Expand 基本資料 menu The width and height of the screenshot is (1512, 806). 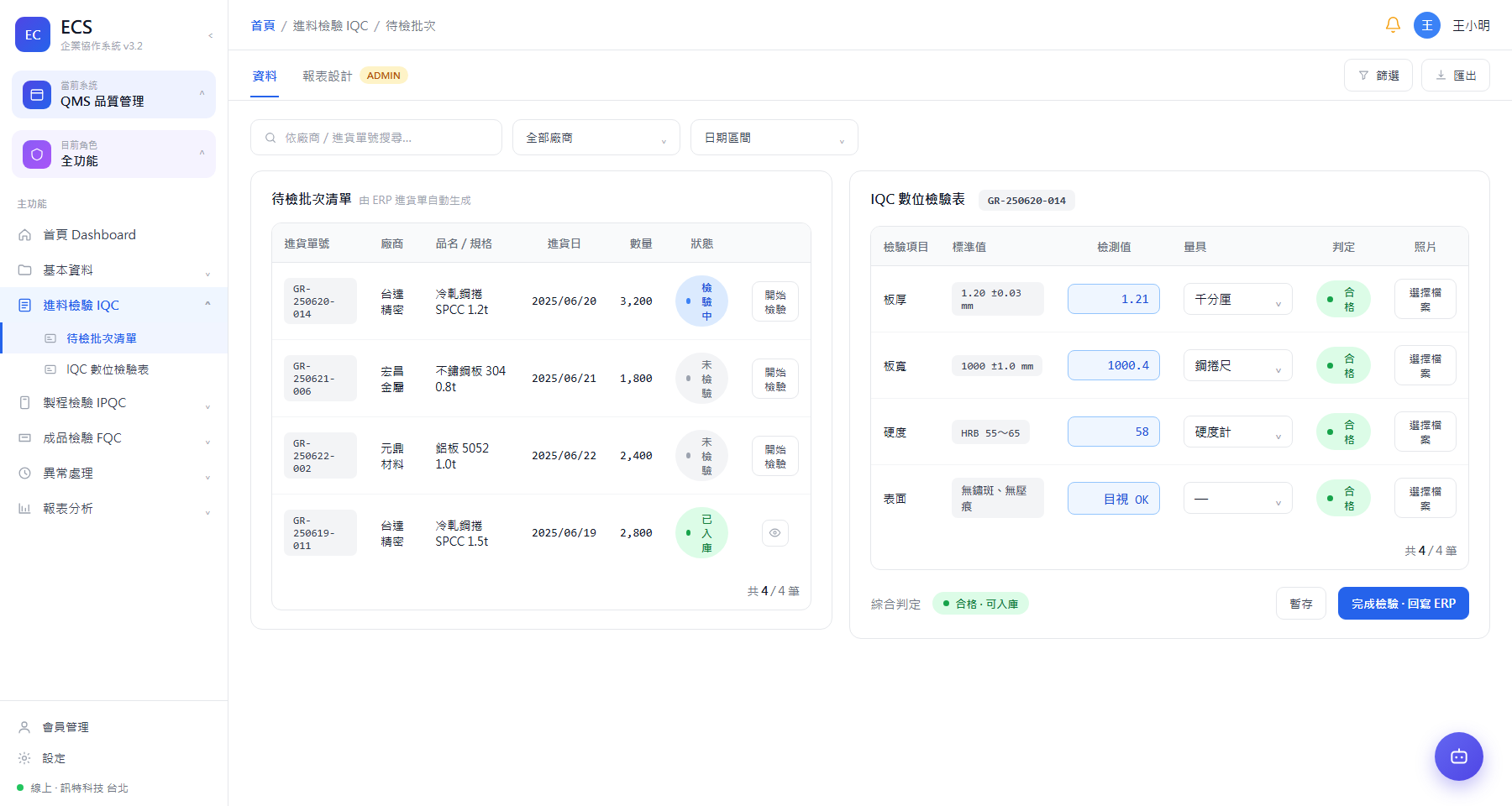tap(113, 270)
